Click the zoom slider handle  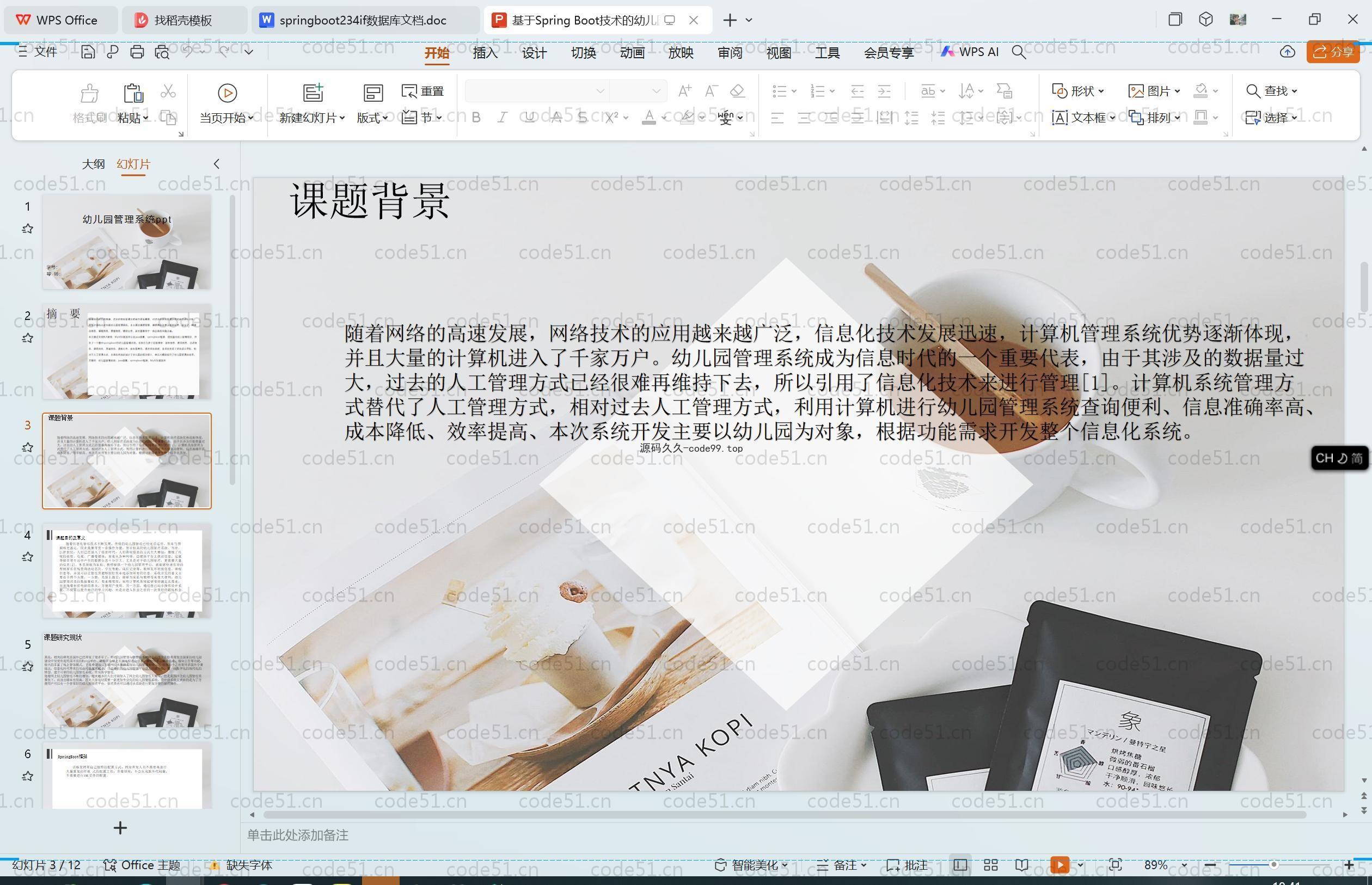(x=1273, y=865)
